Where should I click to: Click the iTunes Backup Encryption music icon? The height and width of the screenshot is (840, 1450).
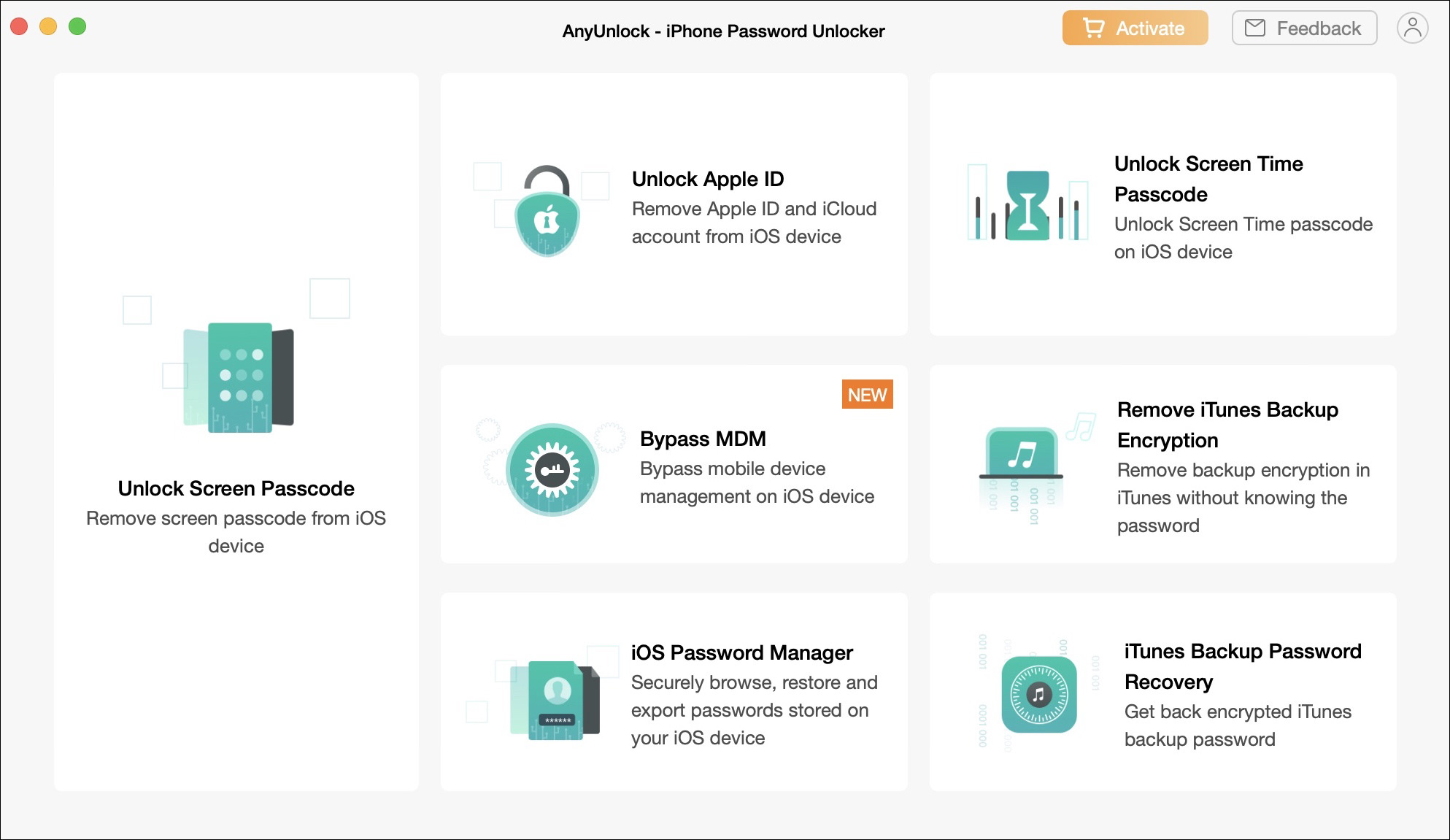click(x=1022, y=454)
